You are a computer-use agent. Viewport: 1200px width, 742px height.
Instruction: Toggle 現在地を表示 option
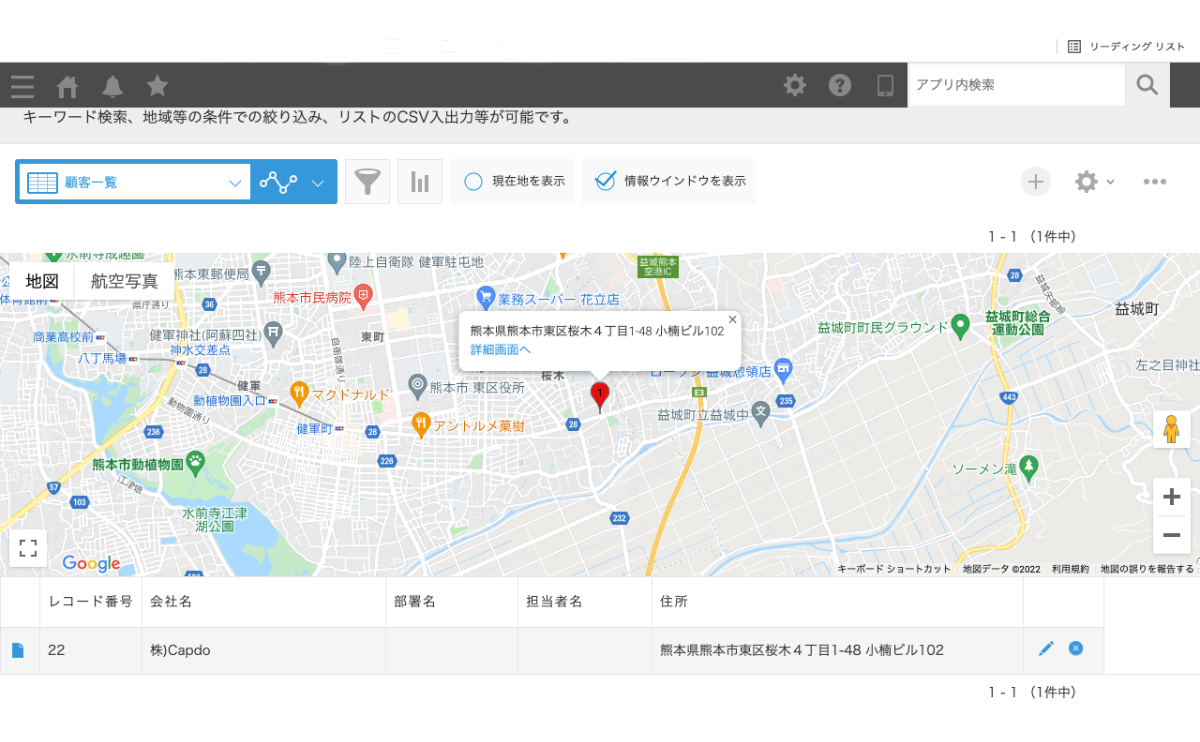512,182
